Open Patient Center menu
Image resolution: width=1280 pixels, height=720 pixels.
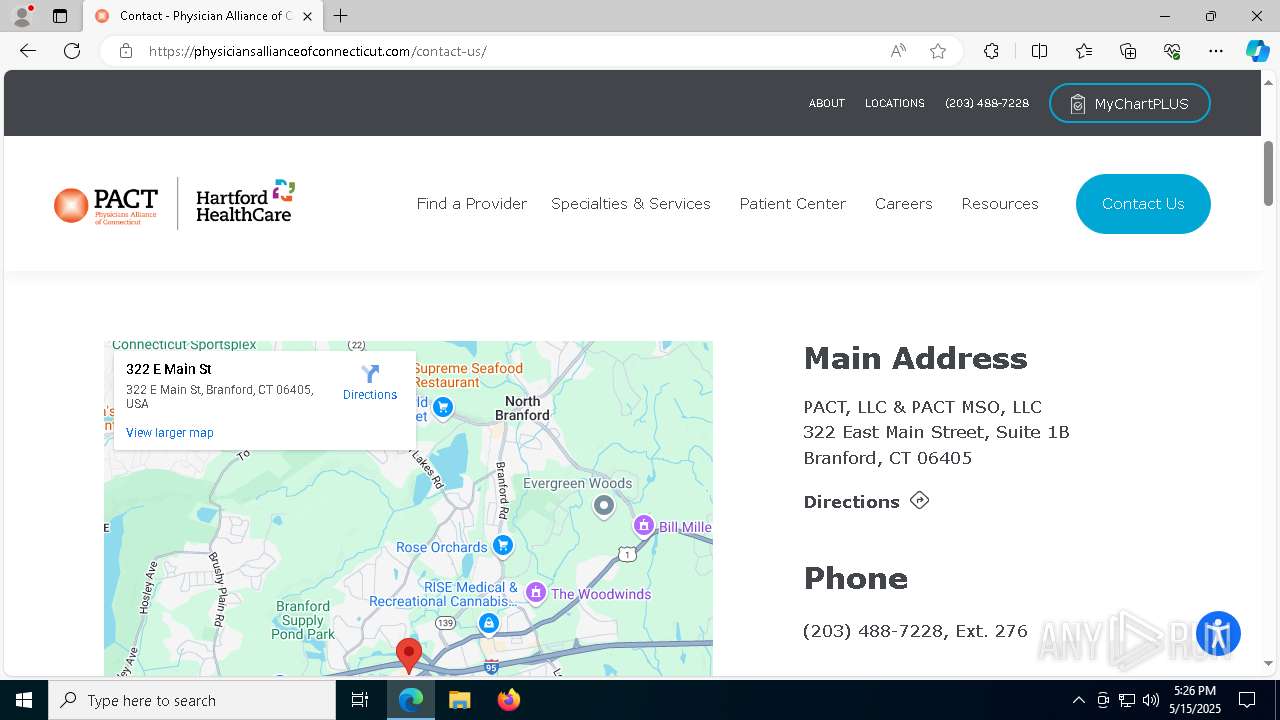point(793,204)
